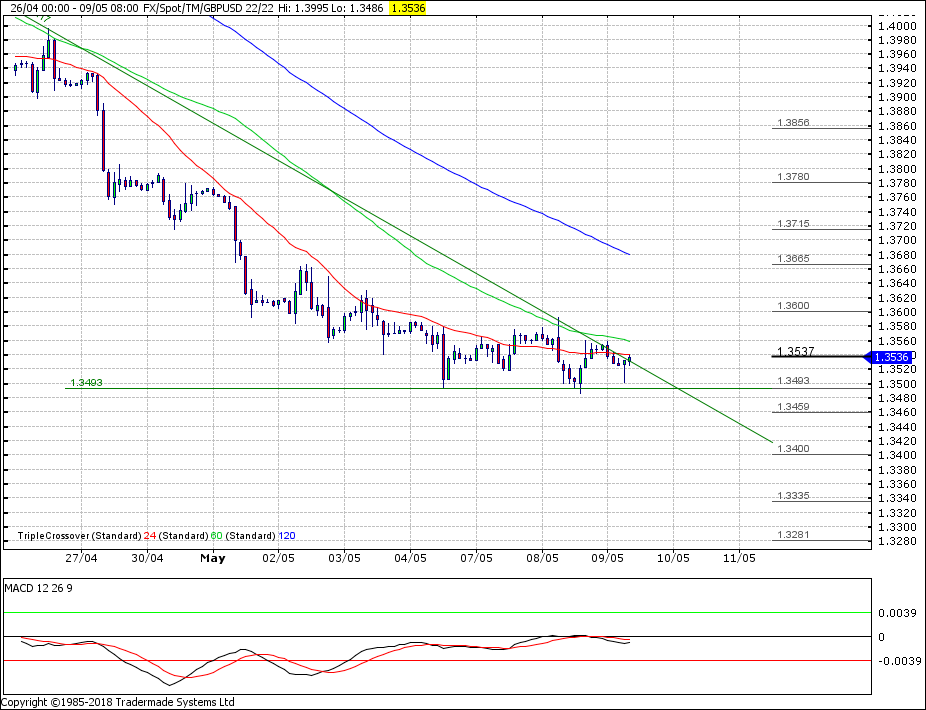This screenshot has height=710, width=926.
Task: Click the 1.3493 label on left support line
Action: pos(86,383)
